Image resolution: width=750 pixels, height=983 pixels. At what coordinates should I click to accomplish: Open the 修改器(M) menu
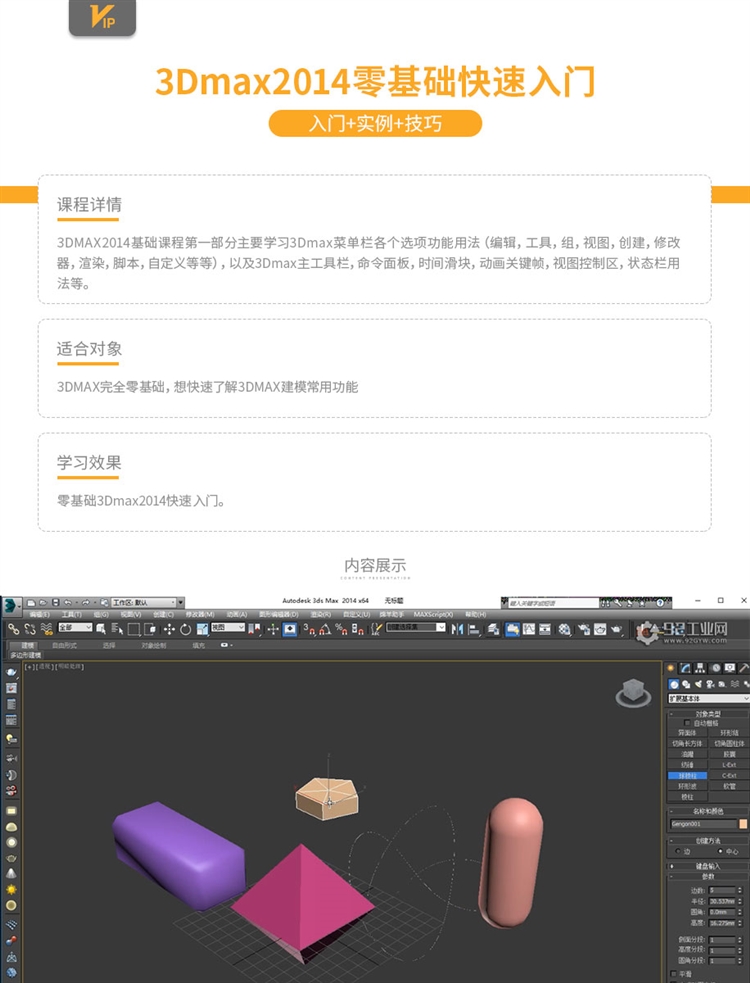point(199,614)
